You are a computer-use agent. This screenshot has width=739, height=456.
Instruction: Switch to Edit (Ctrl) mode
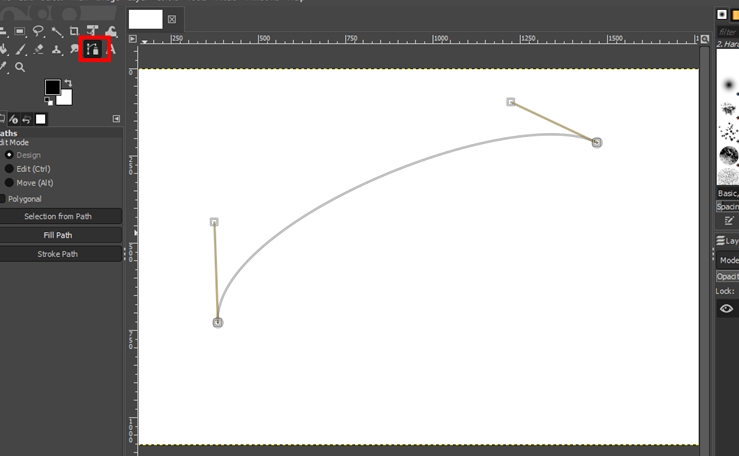tap(10, 169)
